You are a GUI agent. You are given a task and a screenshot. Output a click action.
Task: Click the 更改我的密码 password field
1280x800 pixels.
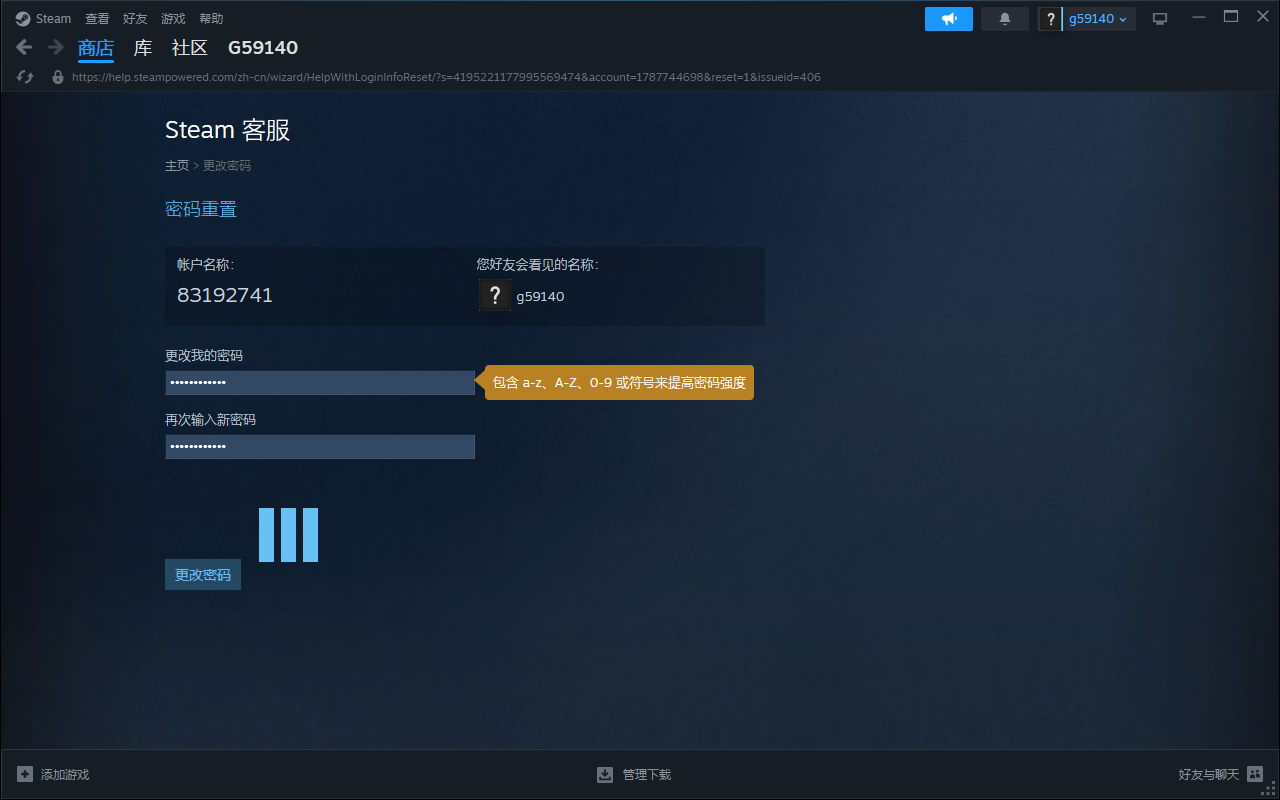(x=320, y=382)
